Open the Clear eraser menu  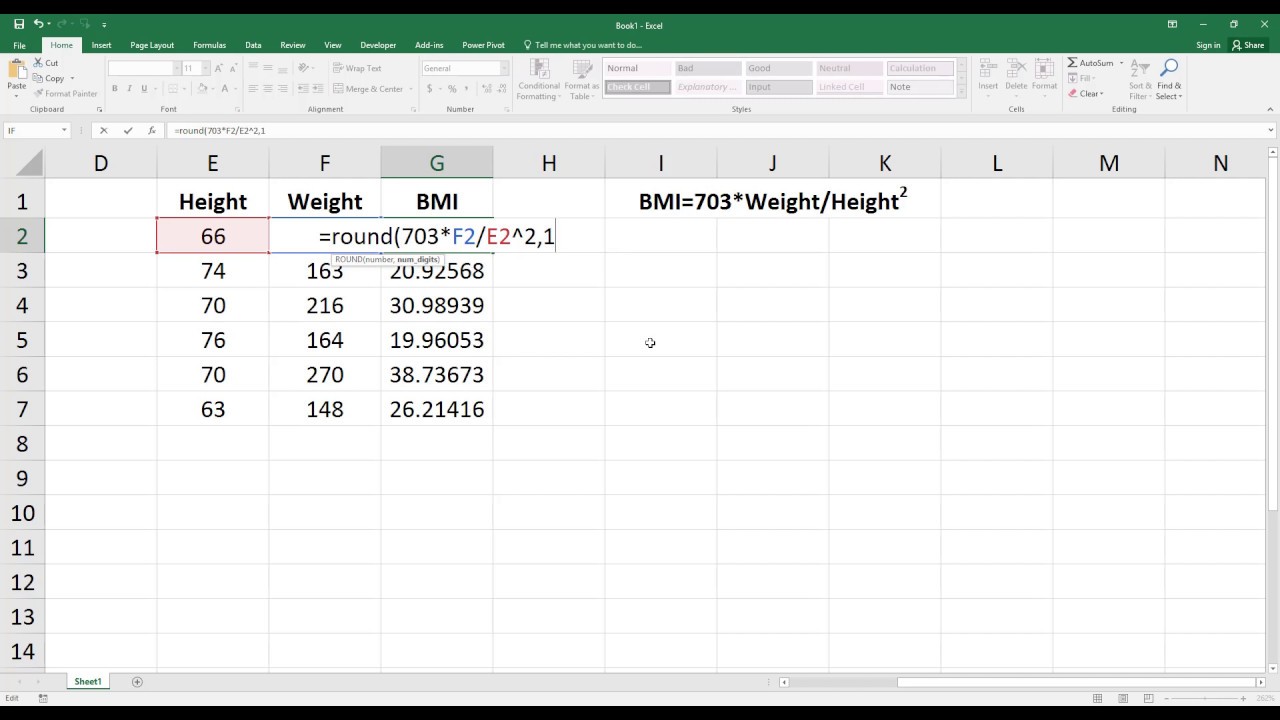coord(1086,93)
